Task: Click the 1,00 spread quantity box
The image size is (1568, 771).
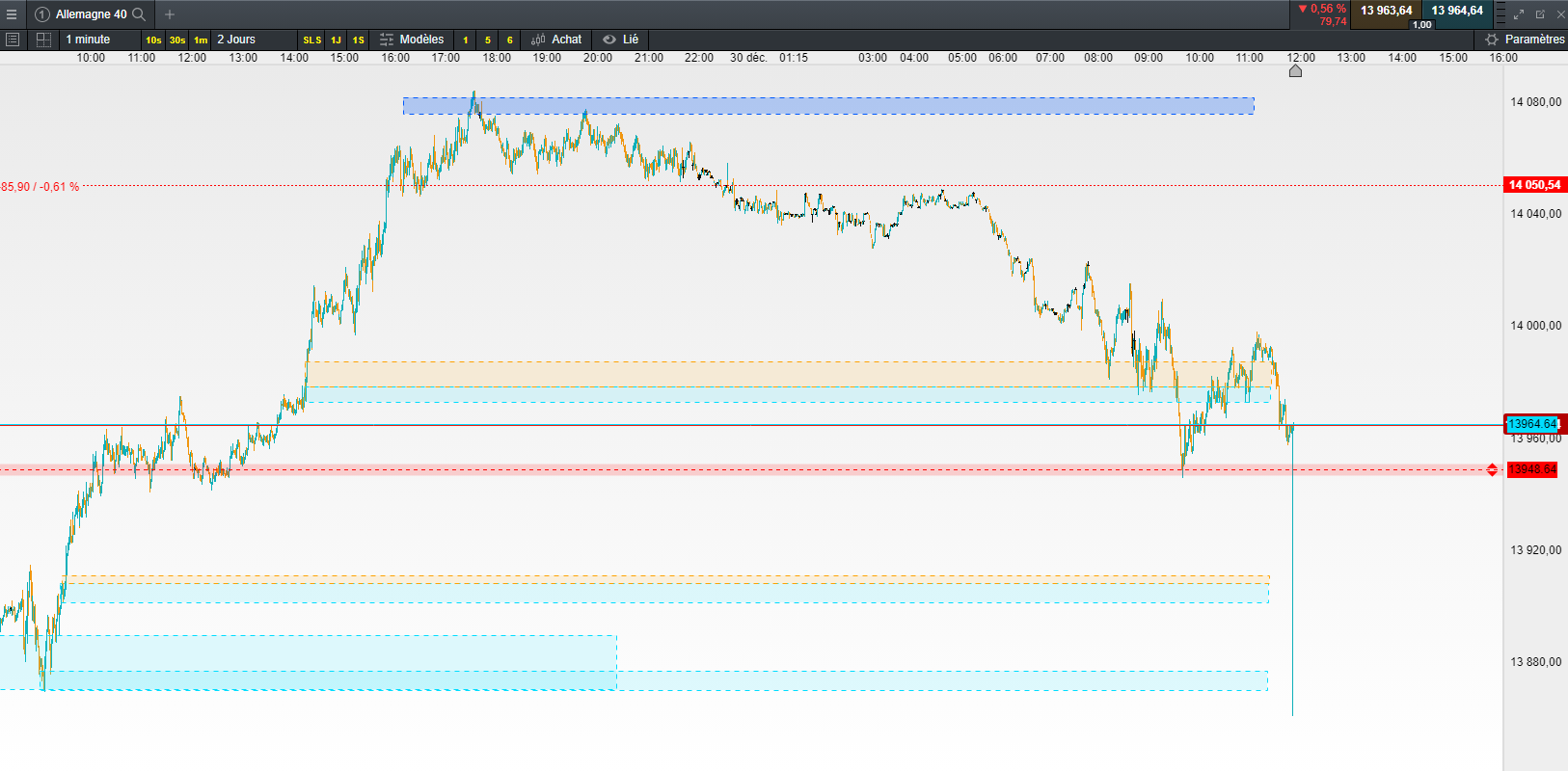Action: click(x=1422, y=24)
